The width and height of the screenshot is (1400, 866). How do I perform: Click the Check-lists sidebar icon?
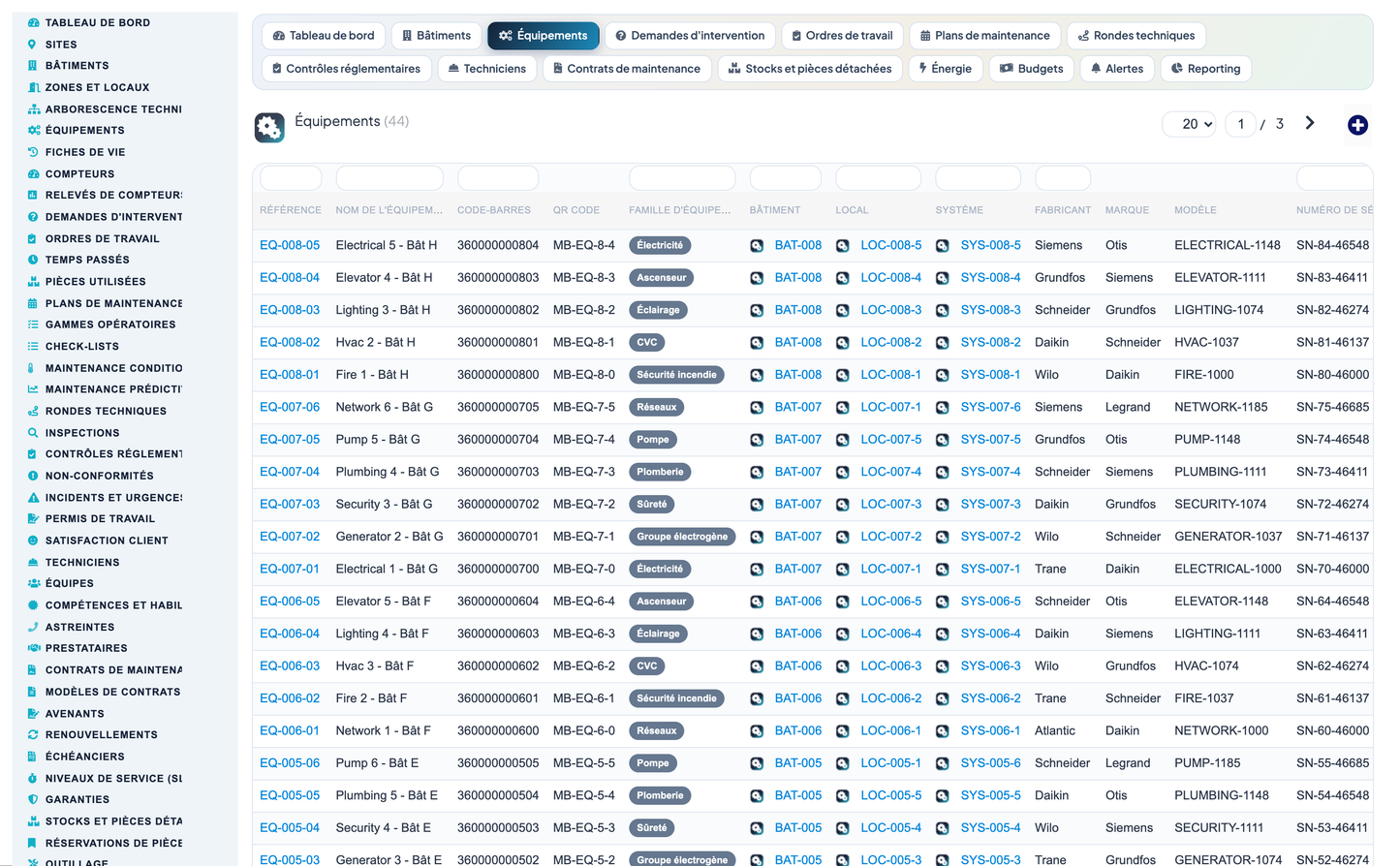pyautogui.click(x=33, y=346)
